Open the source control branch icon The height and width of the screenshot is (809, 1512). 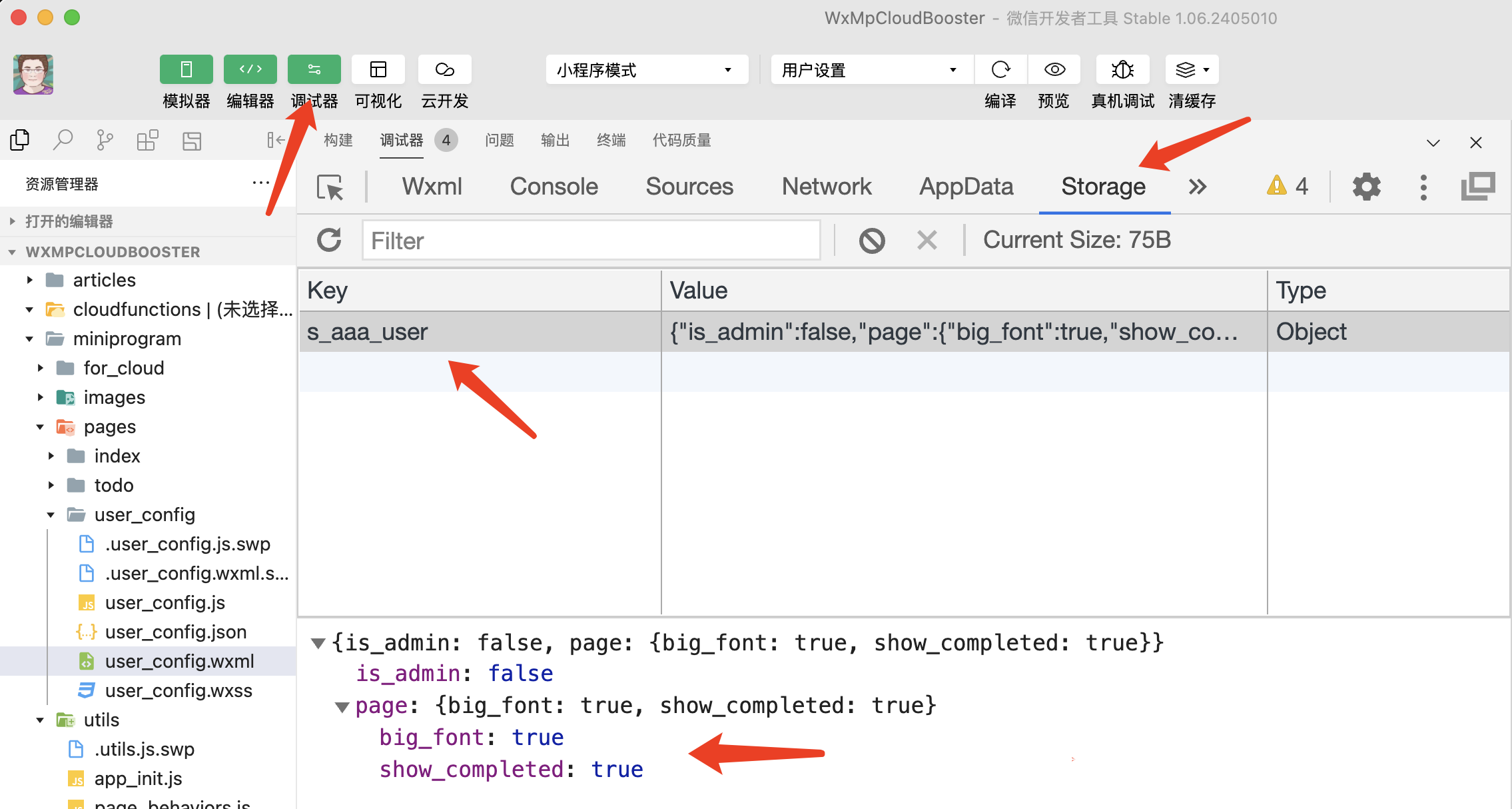coord(105,141)
